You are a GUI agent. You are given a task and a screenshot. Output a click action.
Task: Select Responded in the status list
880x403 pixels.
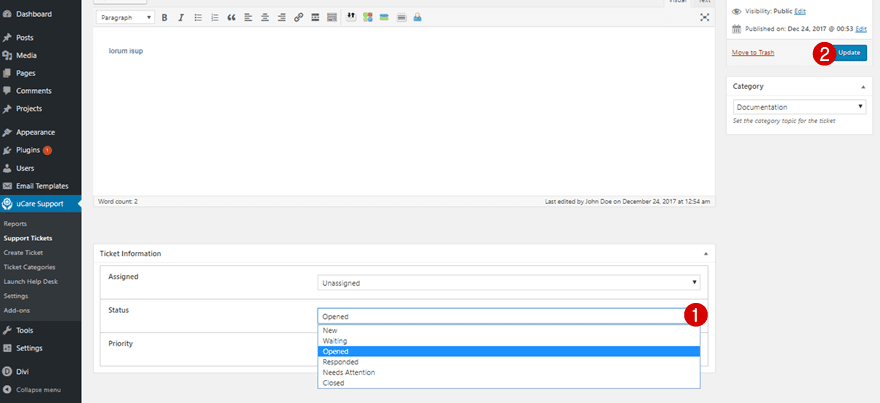pos(508,362)
